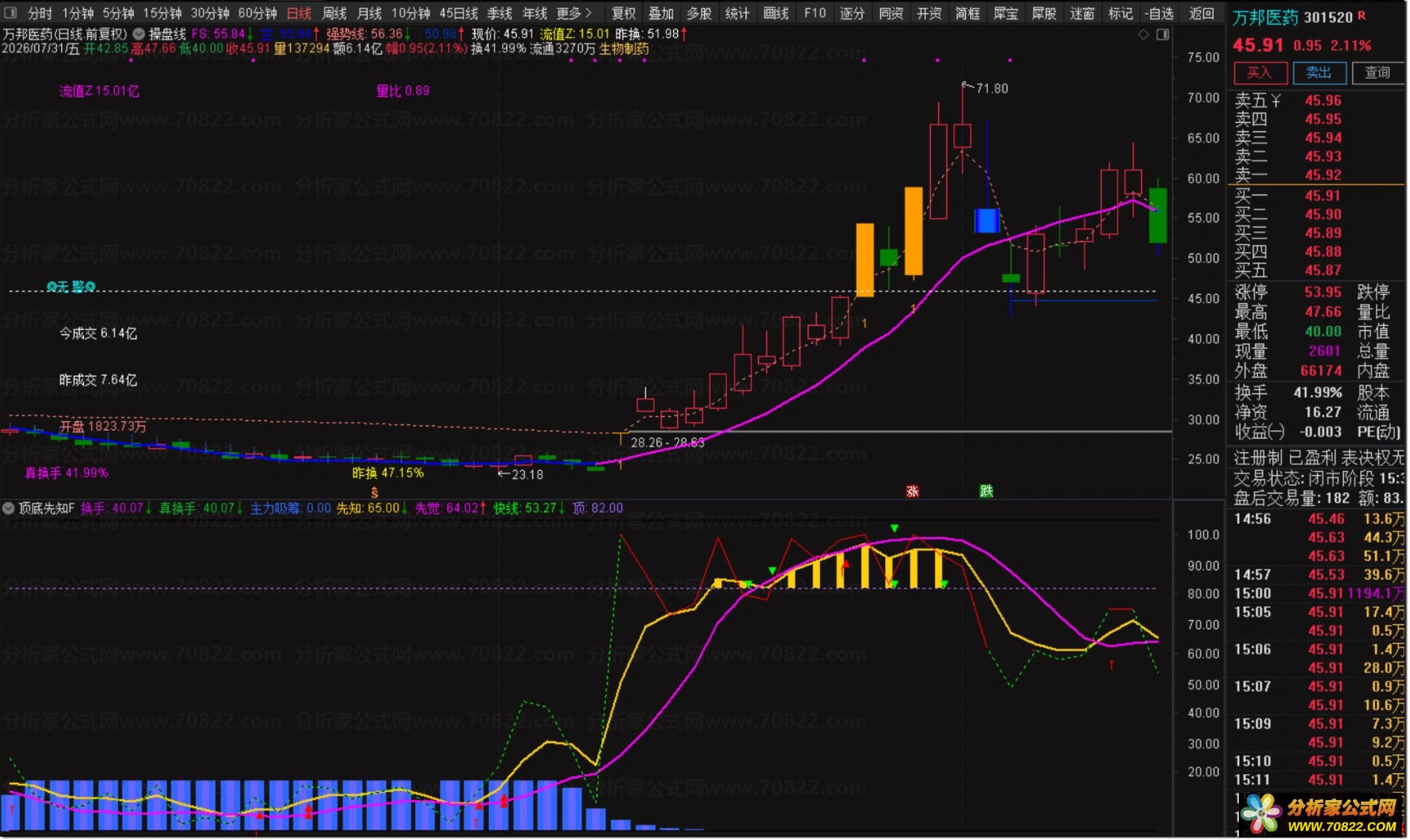Click the 犀股 toolbar button
The height and width of the screenshot is (840, 1410).
click(x=1044, y=13)
